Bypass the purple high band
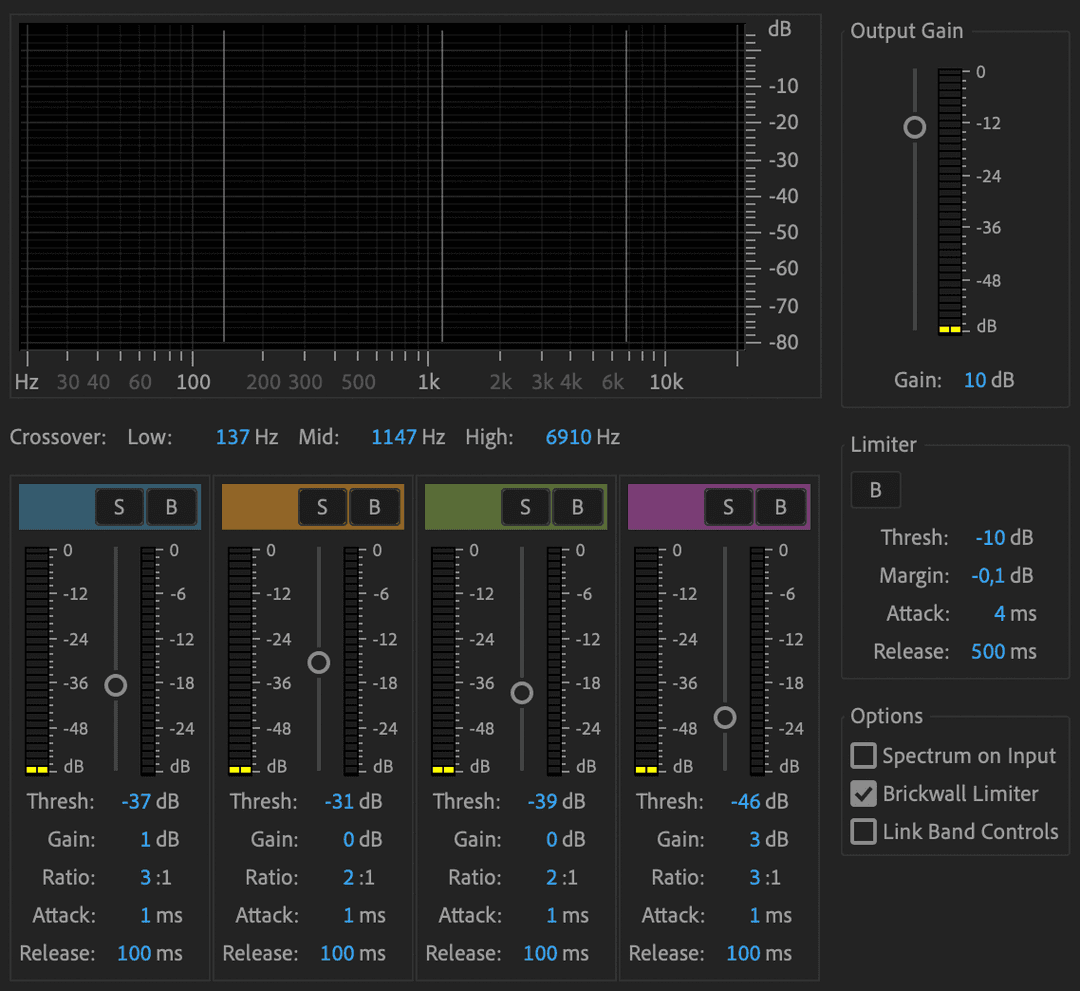1080x991 pixels. [x=781, y=508]
